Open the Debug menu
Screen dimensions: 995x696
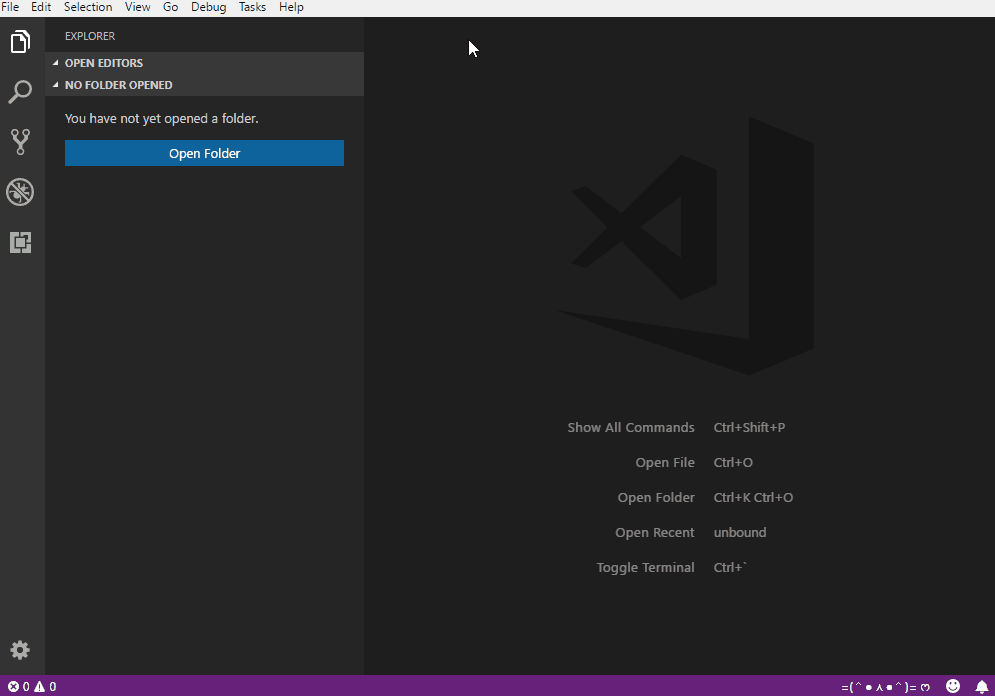pos(208,7)
